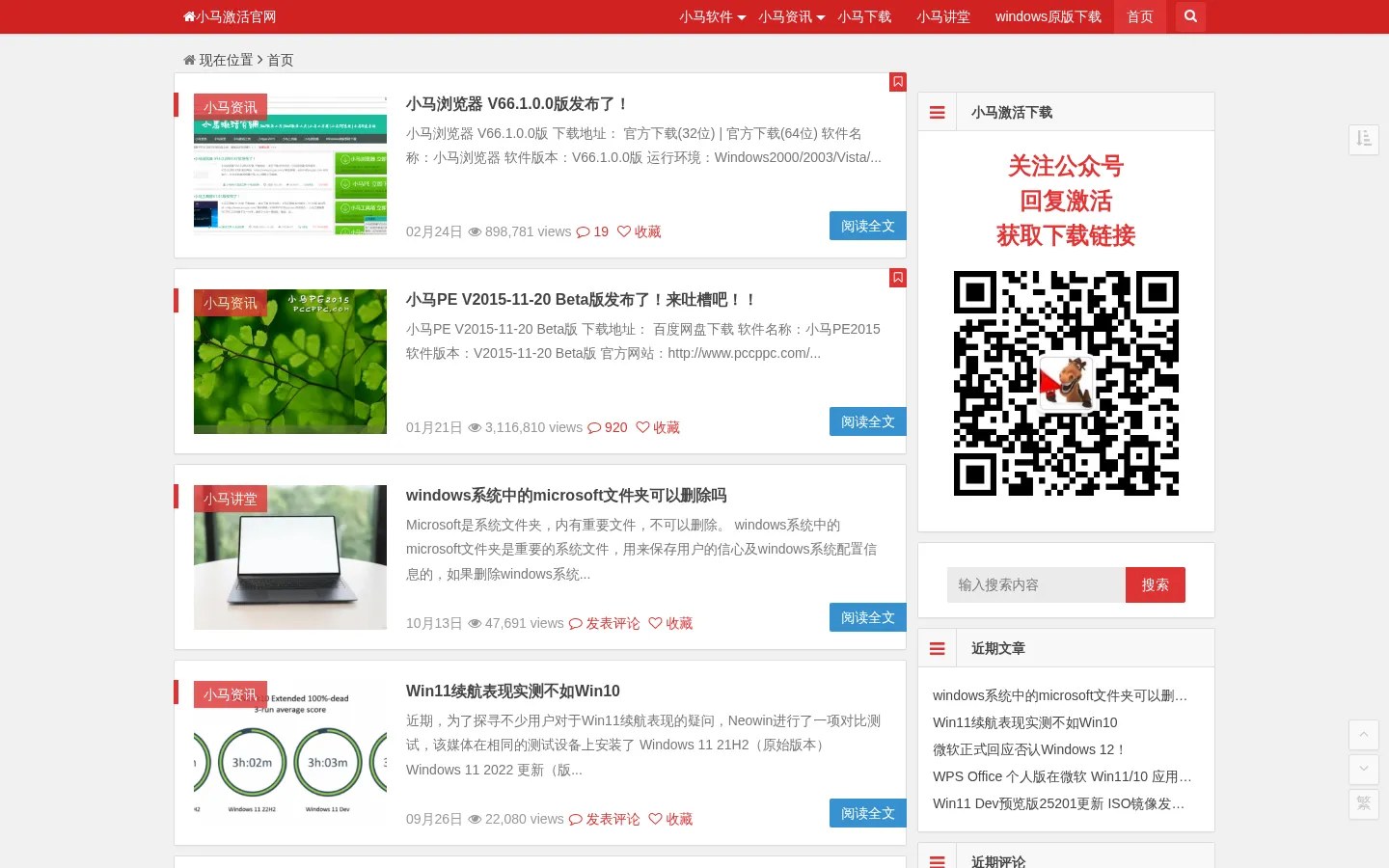This screenshot has height=868, width=1389.
Task: Select the 首页 menu item
Action: [1140, 16]
